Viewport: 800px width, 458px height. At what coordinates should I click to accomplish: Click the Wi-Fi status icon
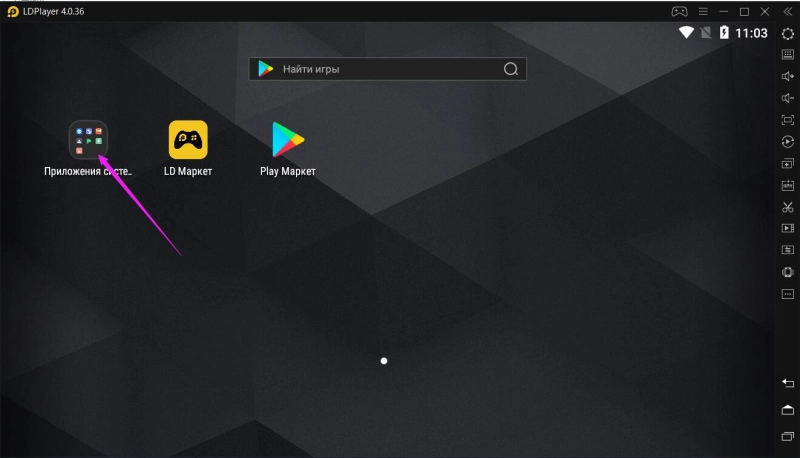click(686, 33)
